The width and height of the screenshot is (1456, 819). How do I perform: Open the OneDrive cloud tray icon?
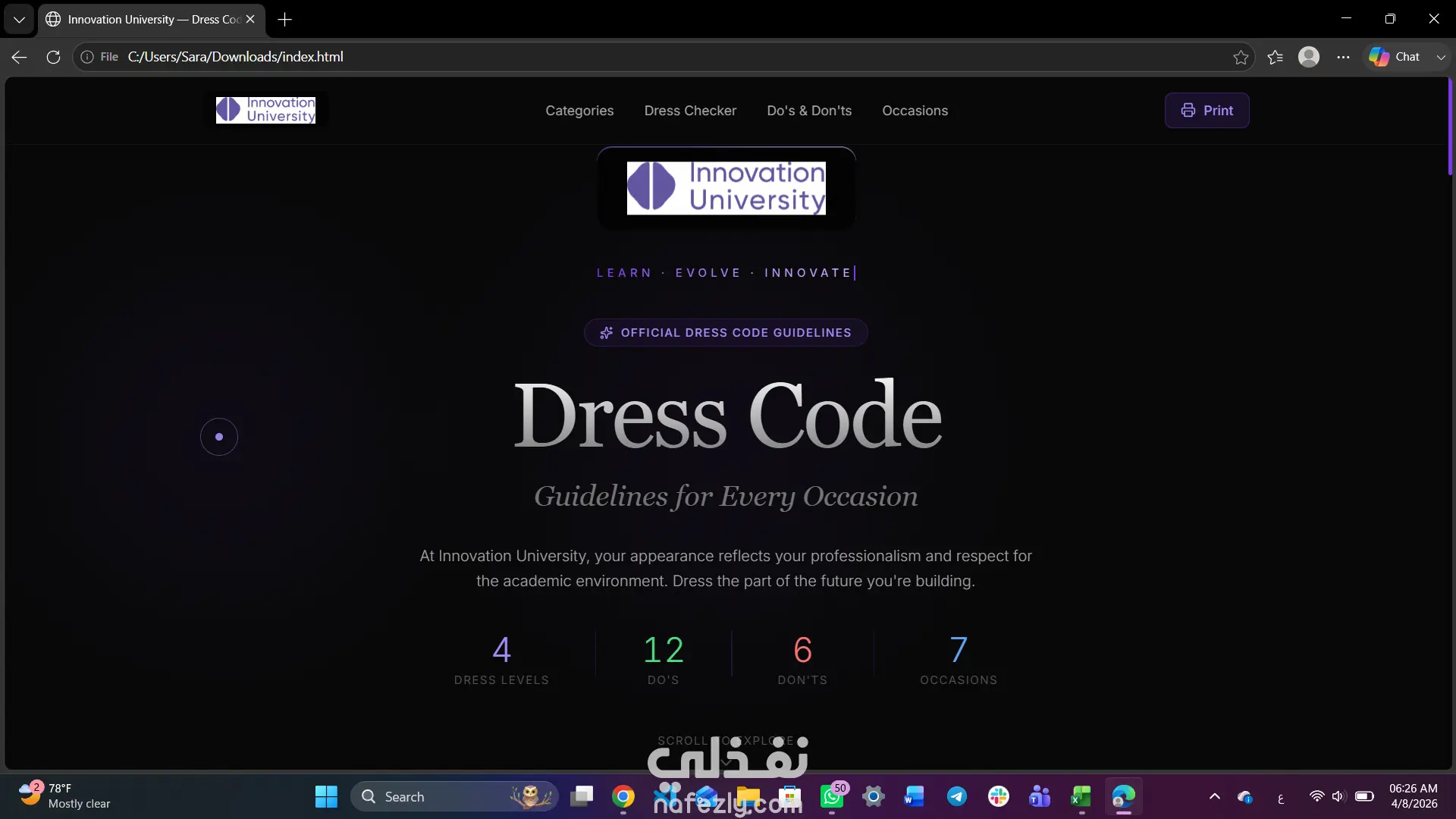click(1245, 796)
